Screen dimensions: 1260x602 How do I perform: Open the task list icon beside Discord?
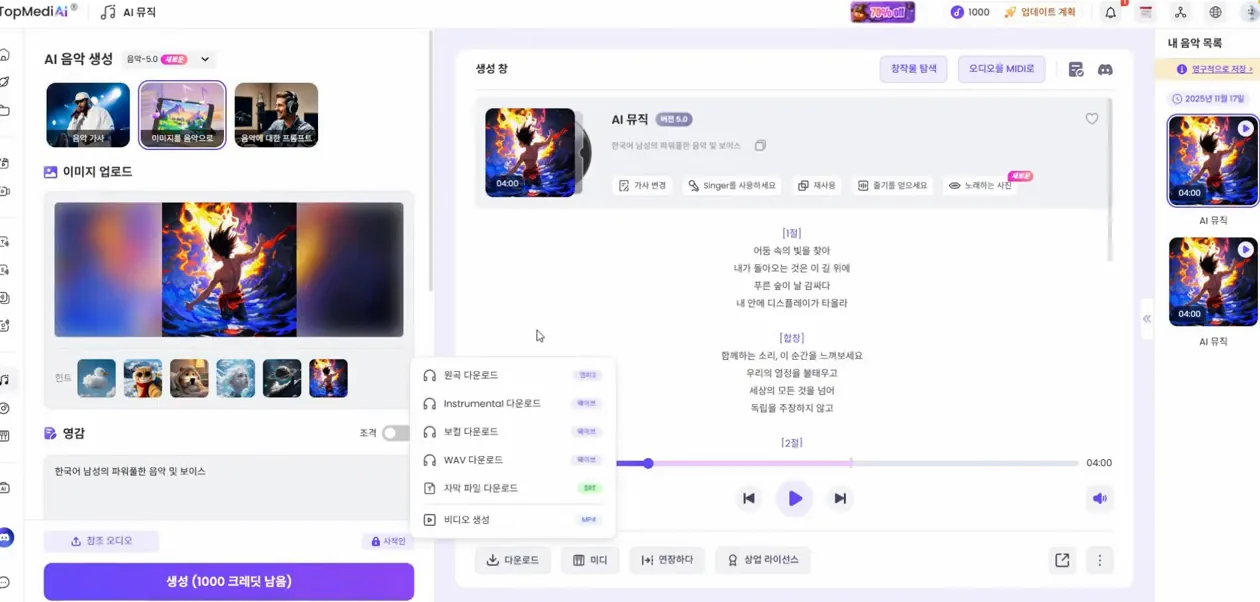click(x=1076, y=70)
